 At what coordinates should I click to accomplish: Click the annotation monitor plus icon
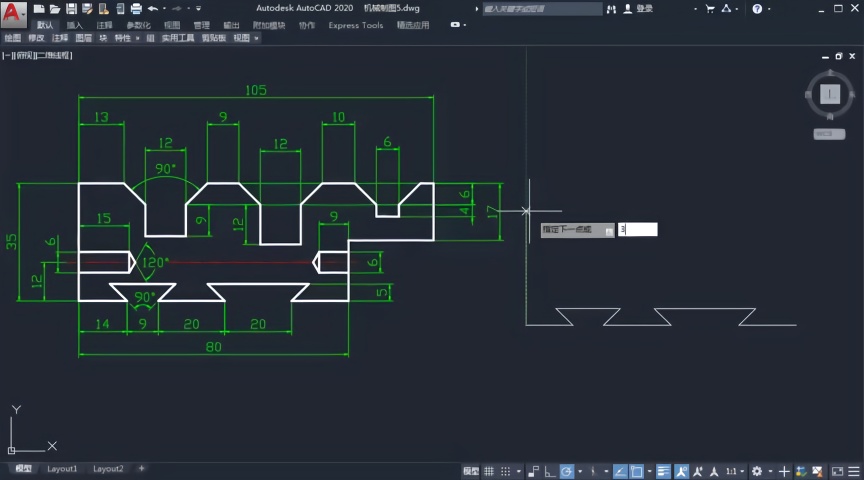784,471
